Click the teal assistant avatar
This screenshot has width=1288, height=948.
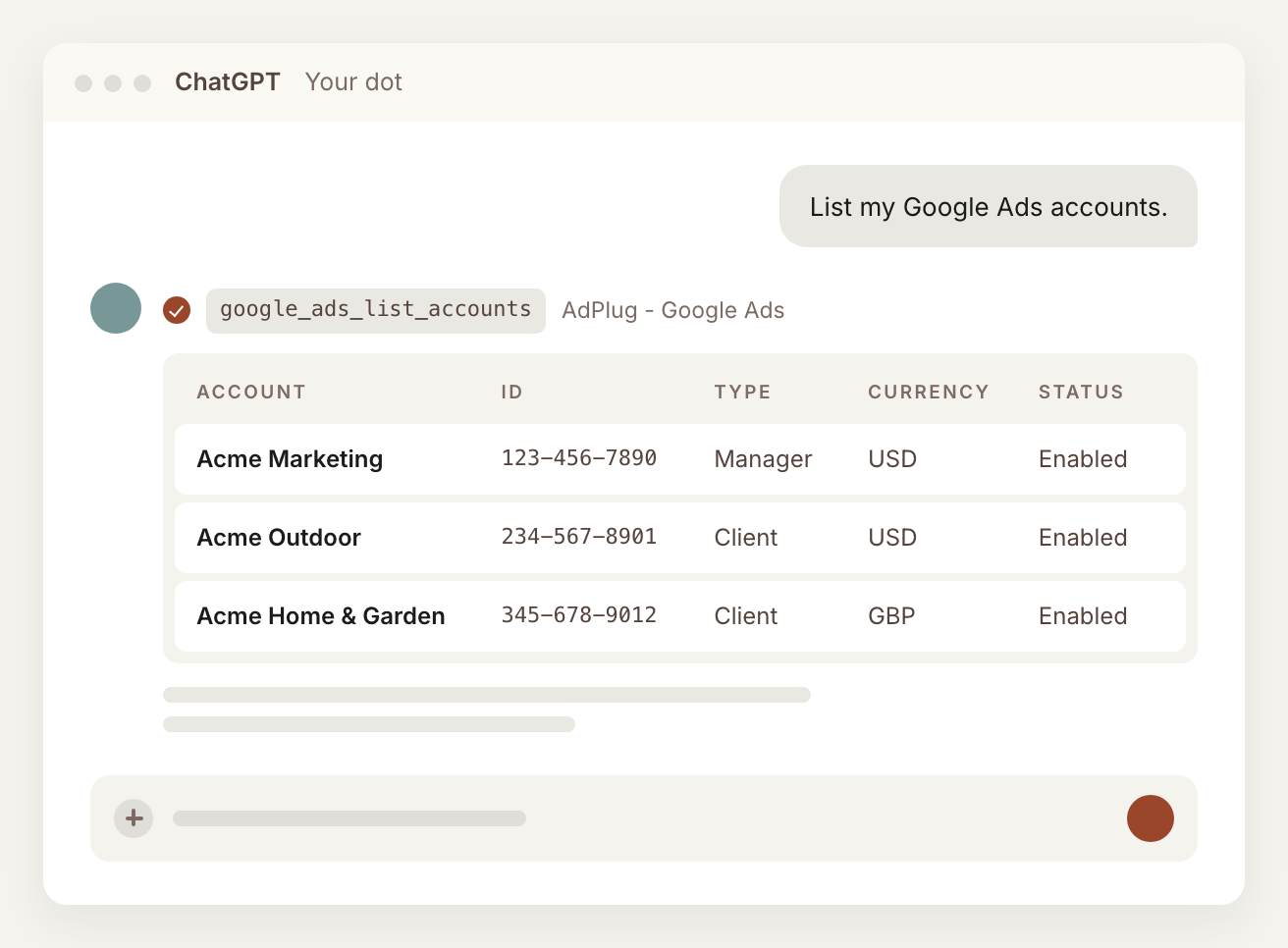(116, 308)
